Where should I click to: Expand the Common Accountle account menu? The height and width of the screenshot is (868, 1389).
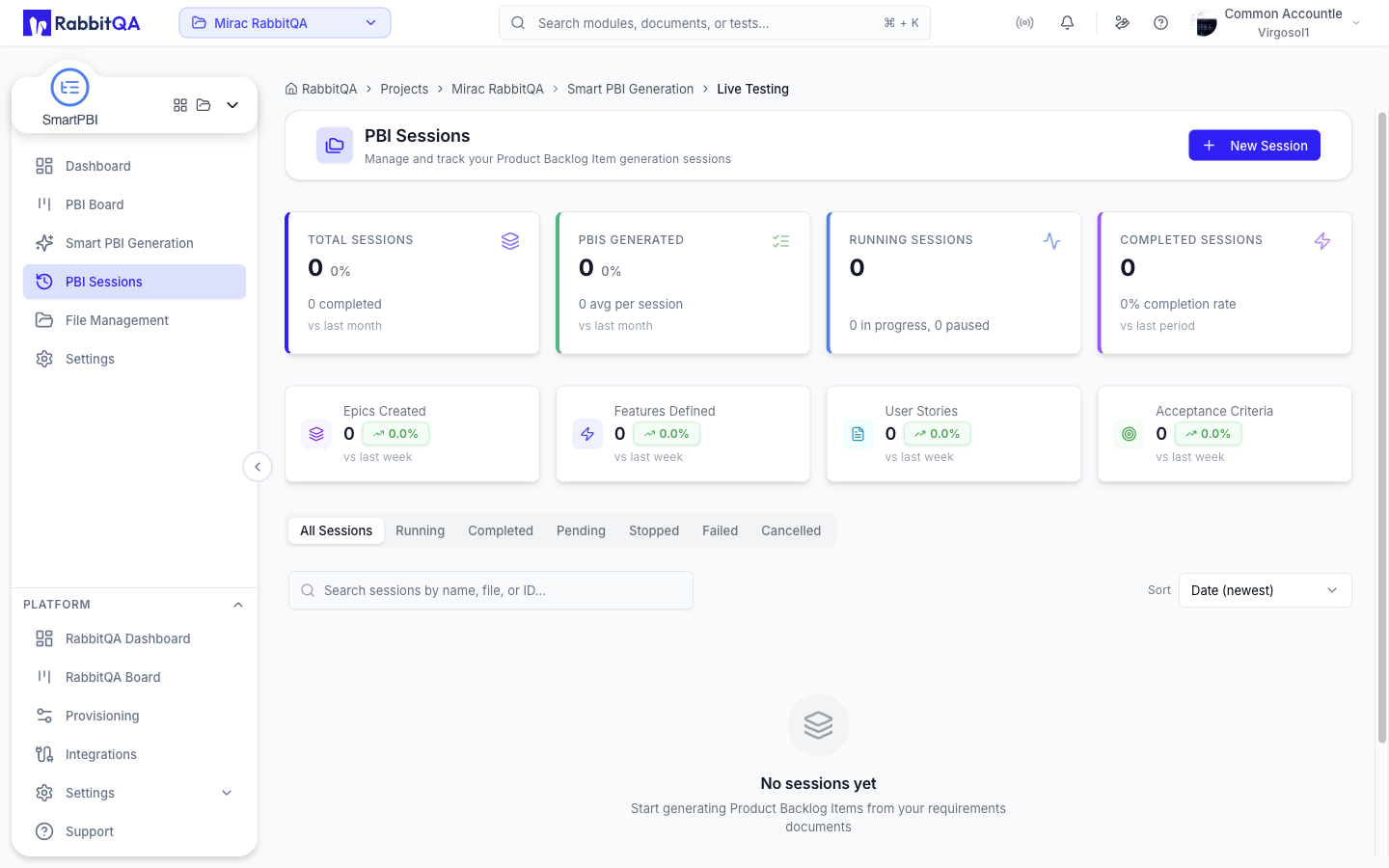[x=1356, y=23]
